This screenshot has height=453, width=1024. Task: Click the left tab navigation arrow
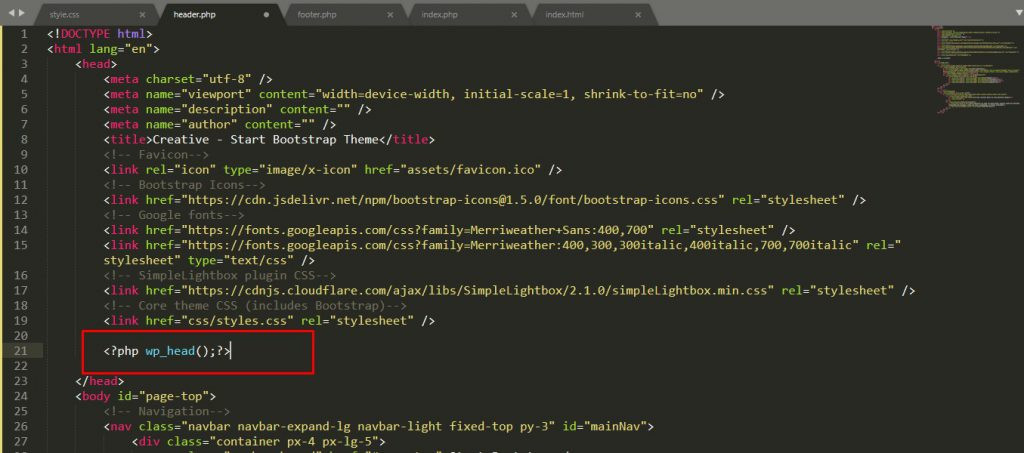pos(11,12)
